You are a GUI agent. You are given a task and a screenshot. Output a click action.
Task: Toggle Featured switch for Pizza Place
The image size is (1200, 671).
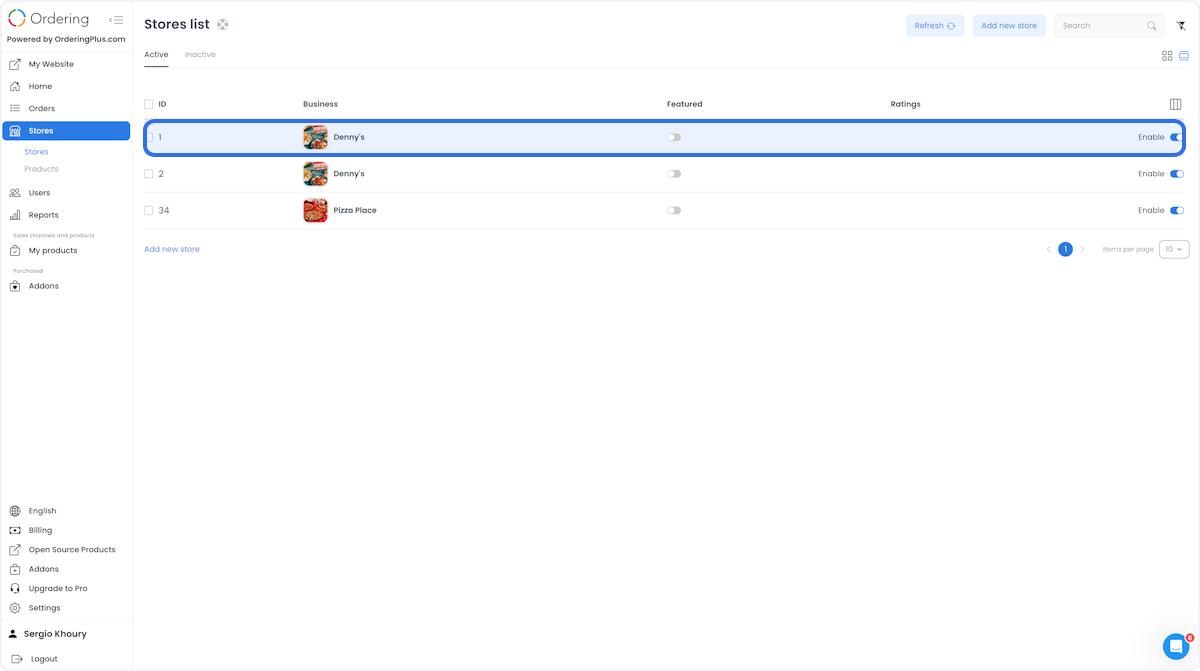(x=674, y=211)
